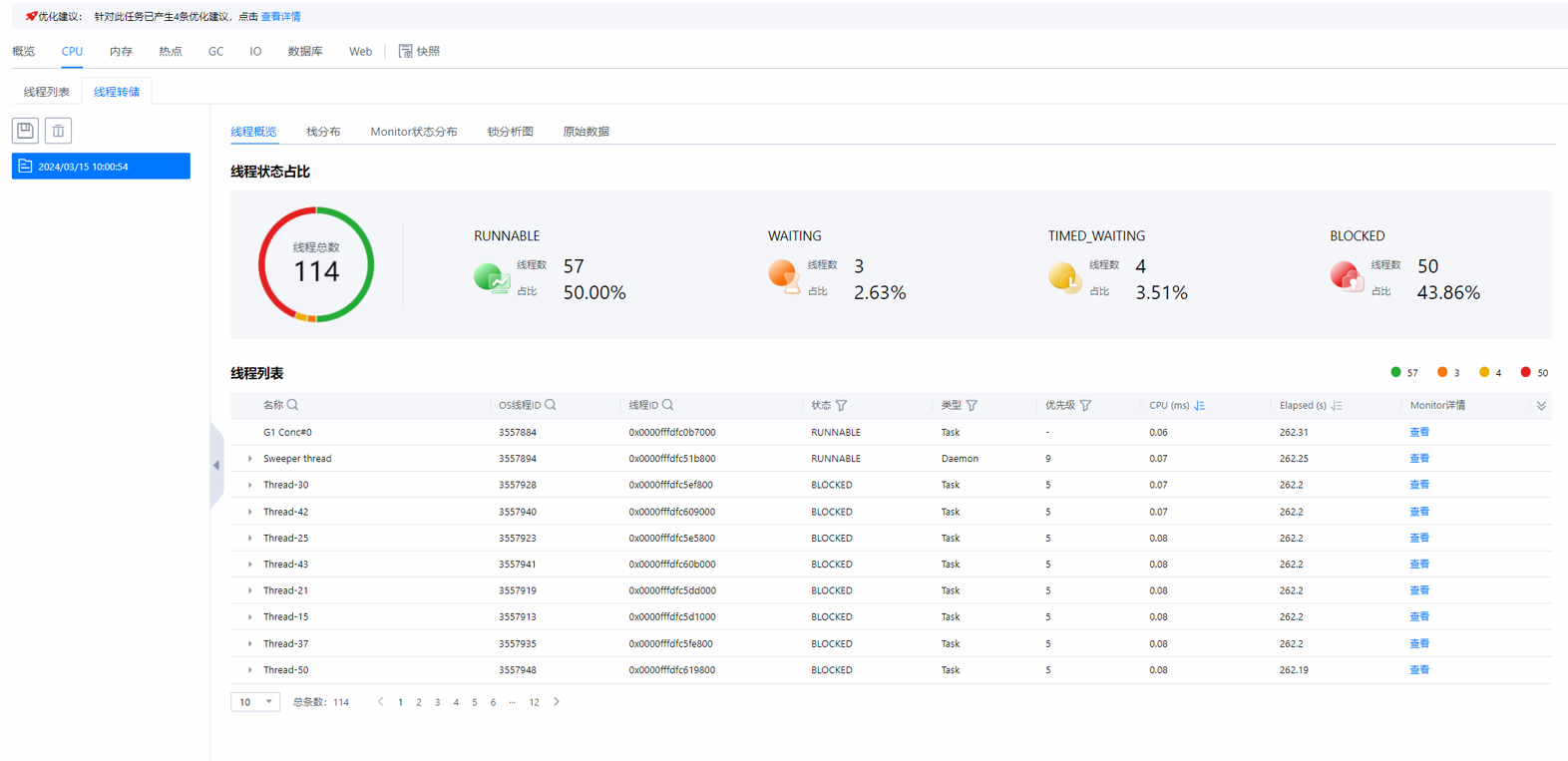This screenshot has height=761, width=1568.
Task: Sort by Elapsed (s) column icon
Action: coord(1337,405)
